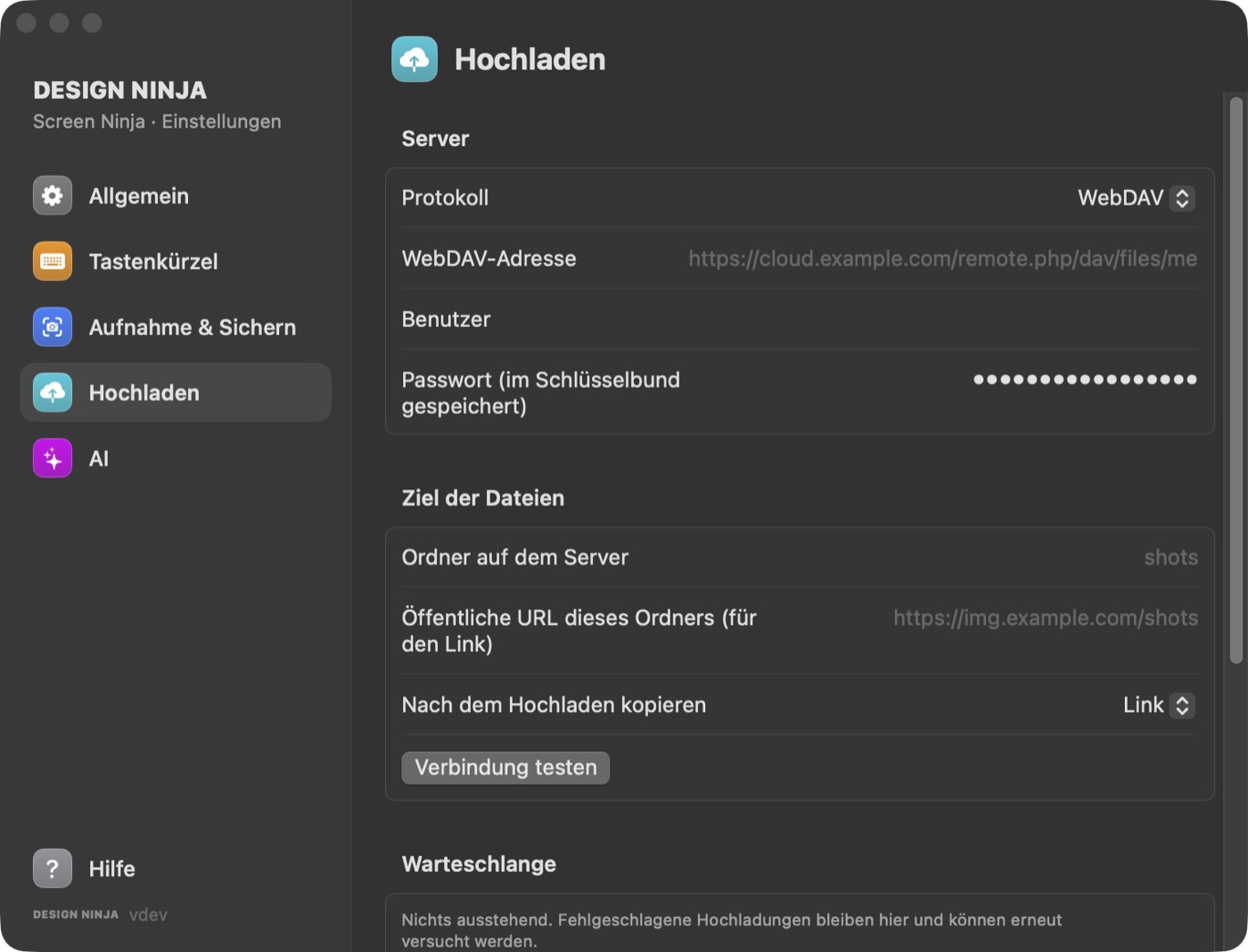Focus the WebDAV-Adresse input field

pos(942,259)
